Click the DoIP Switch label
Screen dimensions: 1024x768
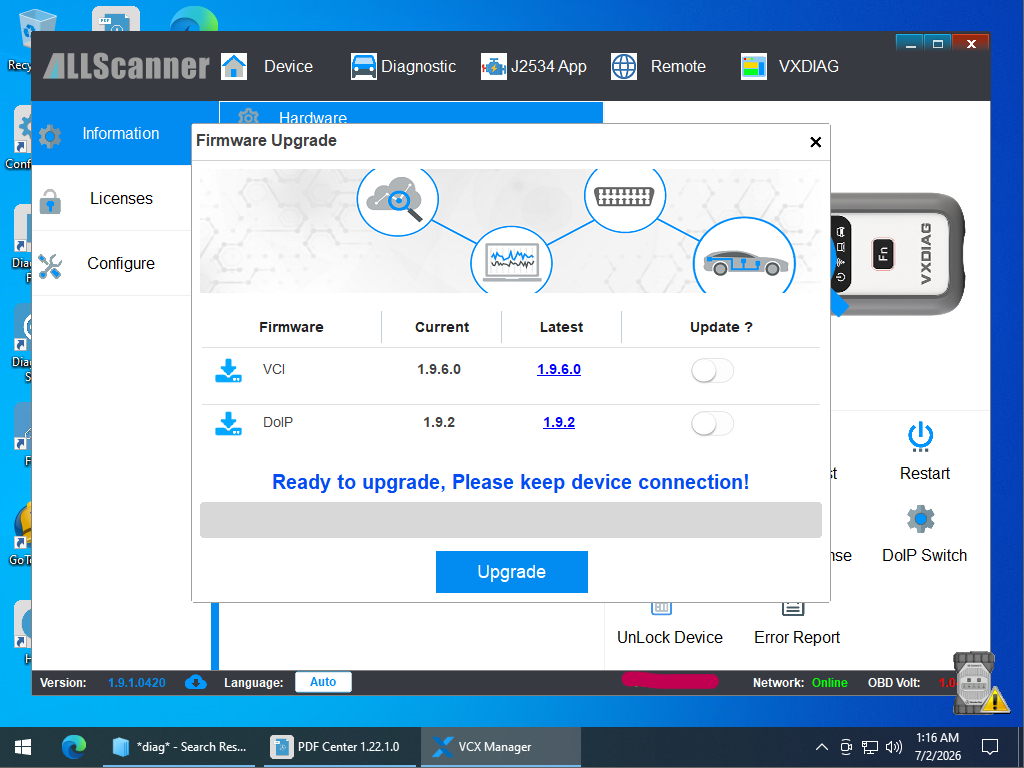pyautogui.click(x=924, y=555)
